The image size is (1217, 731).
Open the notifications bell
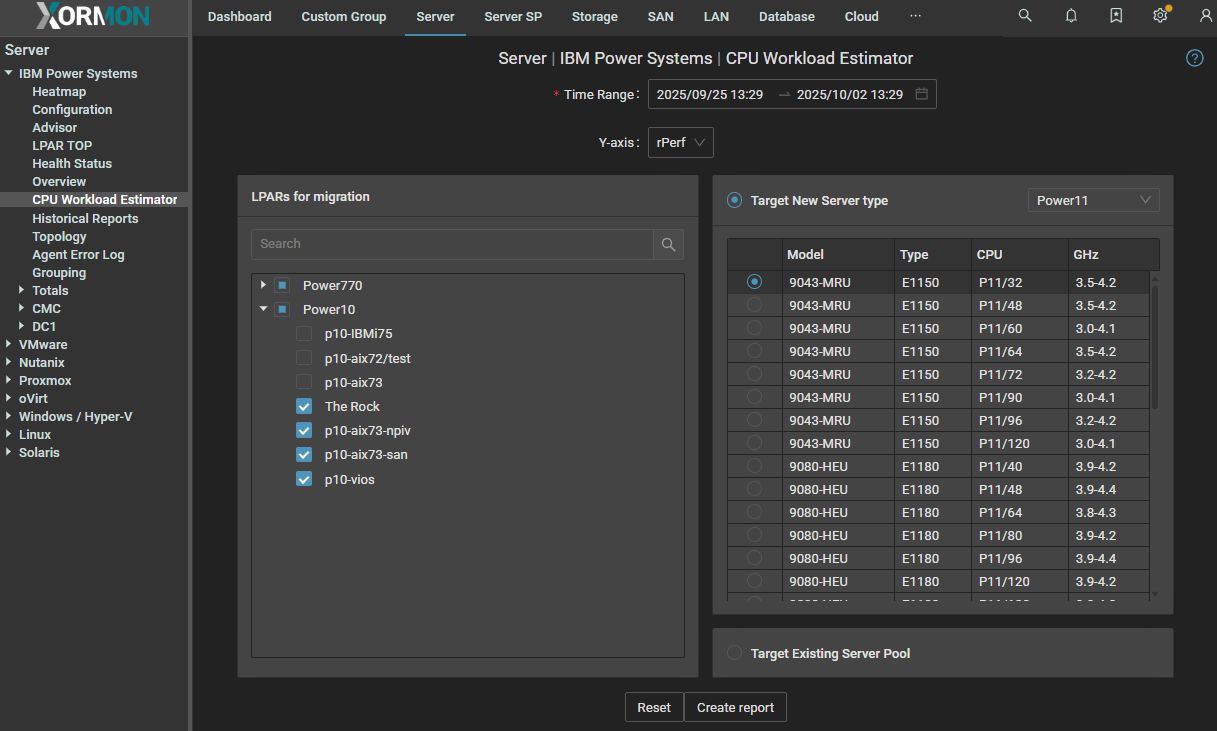(1071, 16)
